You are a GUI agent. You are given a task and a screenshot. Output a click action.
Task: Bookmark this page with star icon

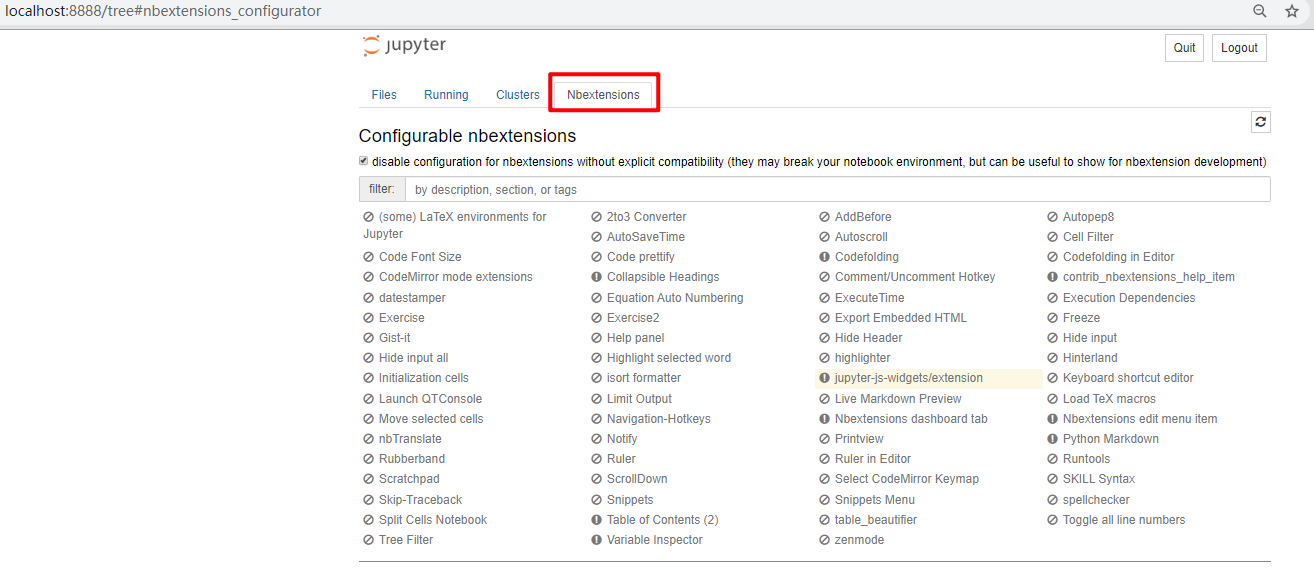pos(1292,11)
